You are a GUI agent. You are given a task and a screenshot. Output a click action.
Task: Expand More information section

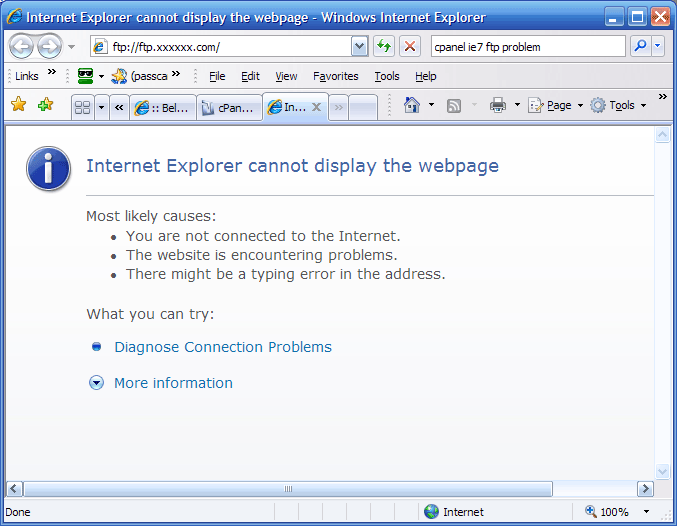96,383
